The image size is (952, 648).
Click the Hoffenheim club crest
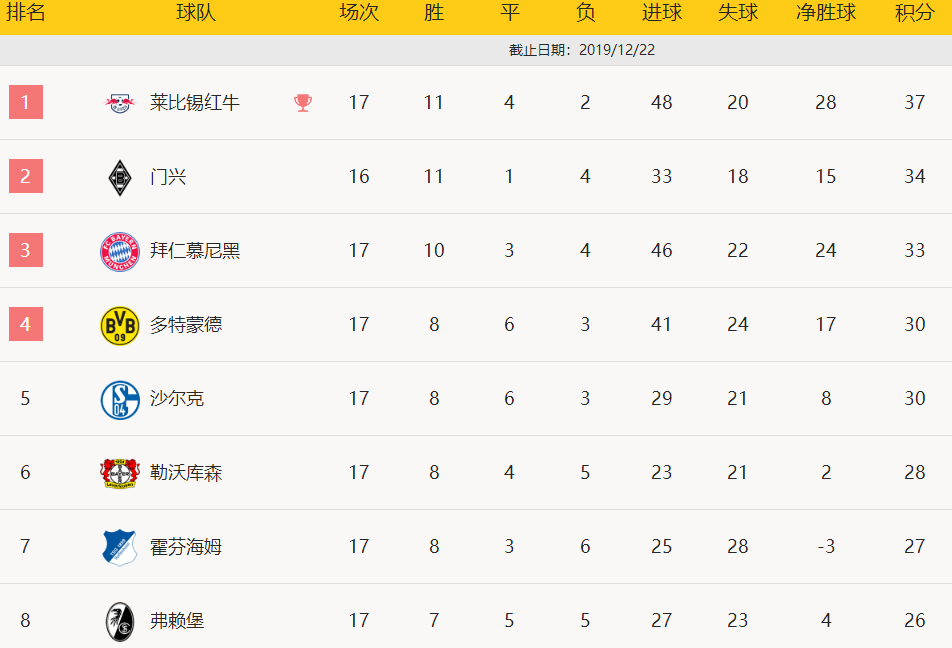[120, 547]
